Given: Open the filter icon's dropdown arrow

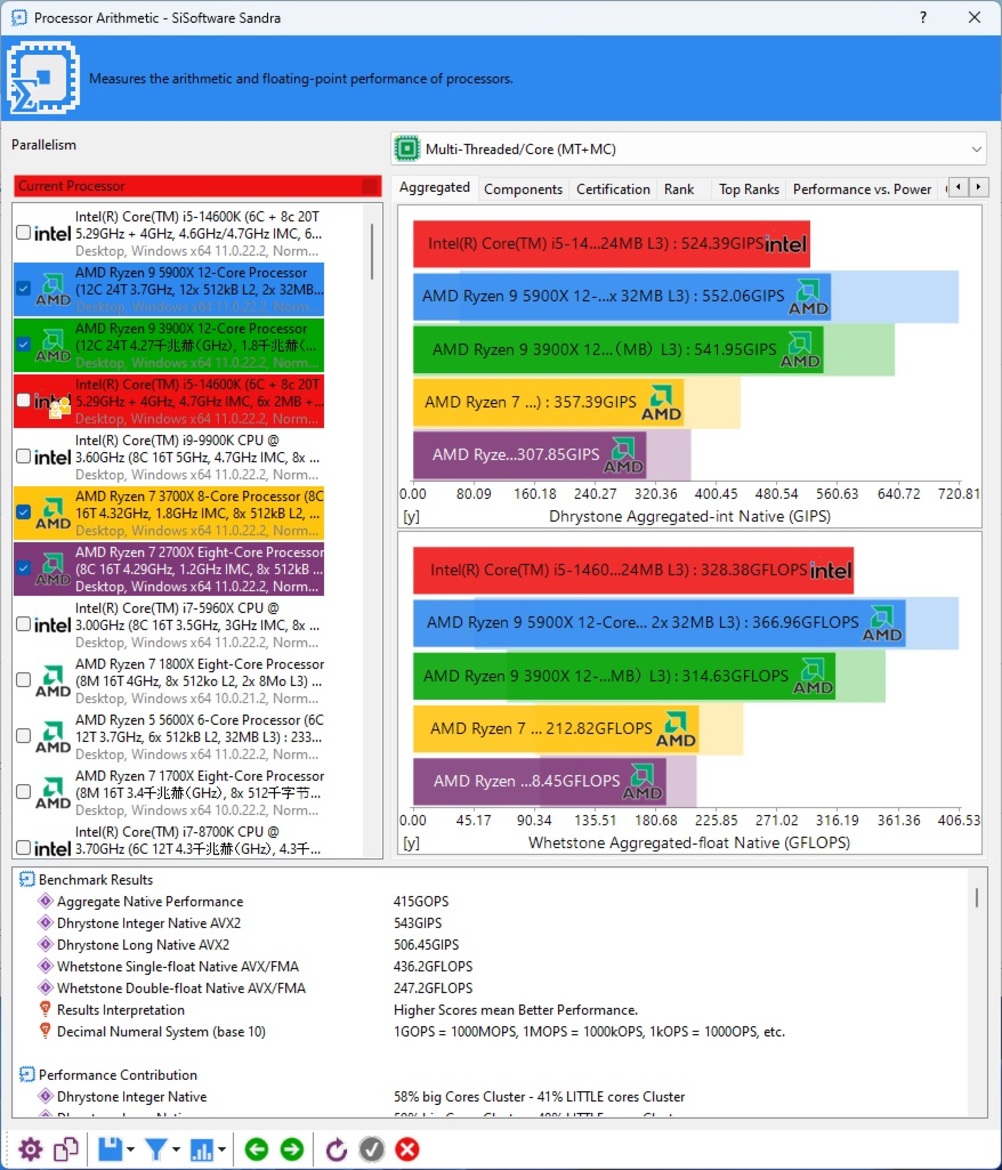Looking at the screenshot, I should tap(176, 1149).
